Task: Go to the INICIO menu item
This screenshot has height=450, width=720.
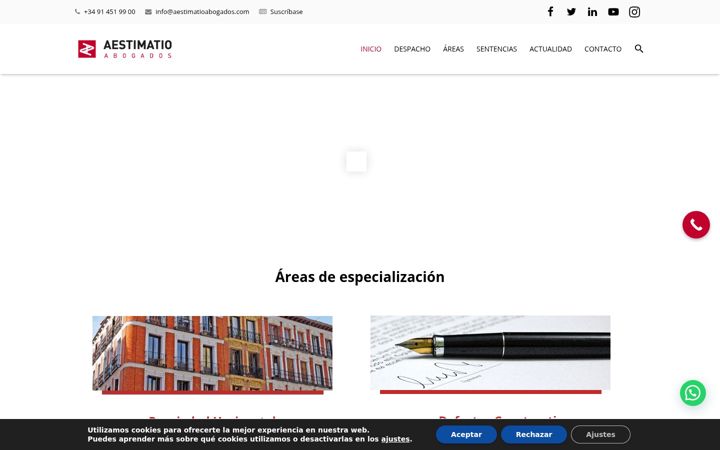Action: (x=371, y=49)
